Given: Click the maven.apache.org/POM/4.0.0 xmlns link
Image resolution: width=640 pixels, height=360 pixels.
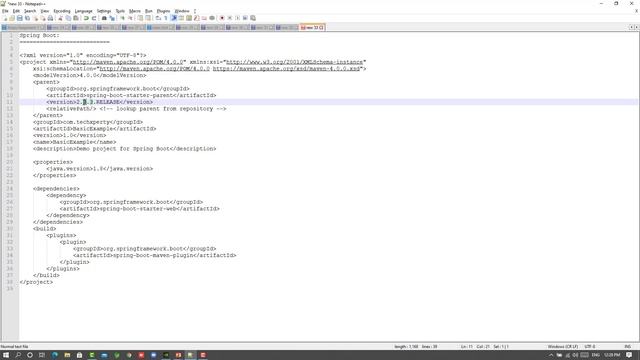Looking at the screenshot, I should 128,62.
